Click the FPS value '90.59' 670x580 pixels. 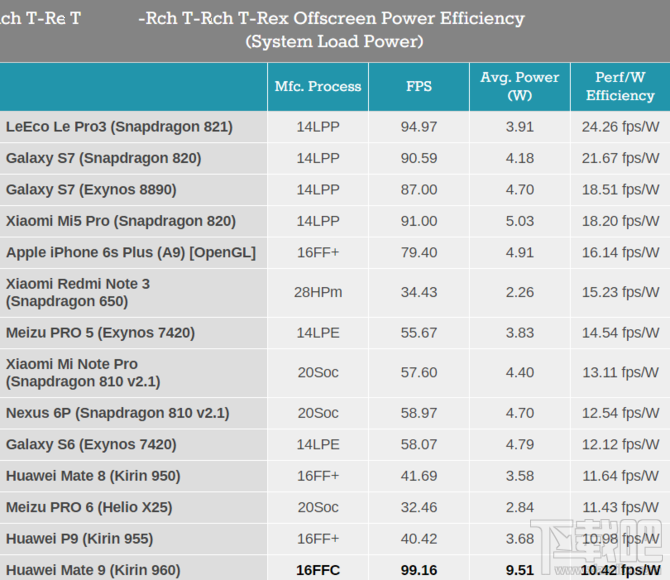(419, 158)
